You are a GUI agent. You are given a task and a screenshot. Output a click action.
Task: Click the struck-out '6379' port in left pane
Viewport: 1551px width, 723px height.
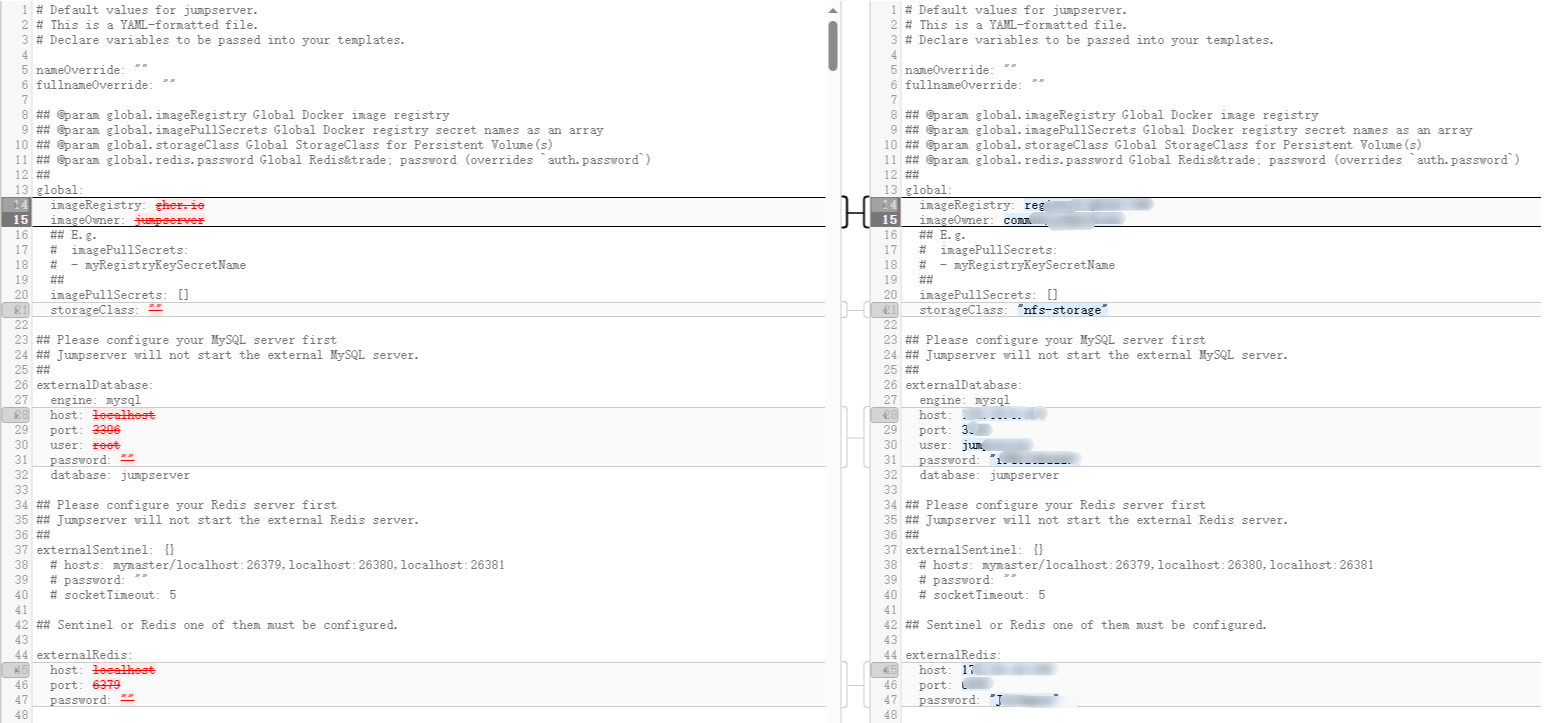pyautogui.click(x=106, y=685)
